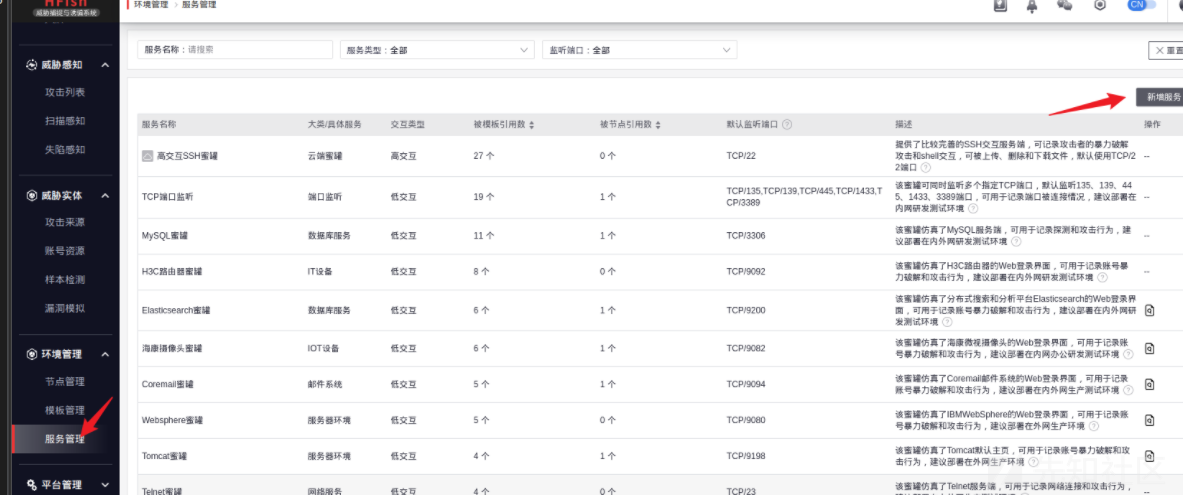Viewport: 1183px width, 495px height.
Task: Expand the 平台管理 menu chevron
Action: [x=105, y=485]
